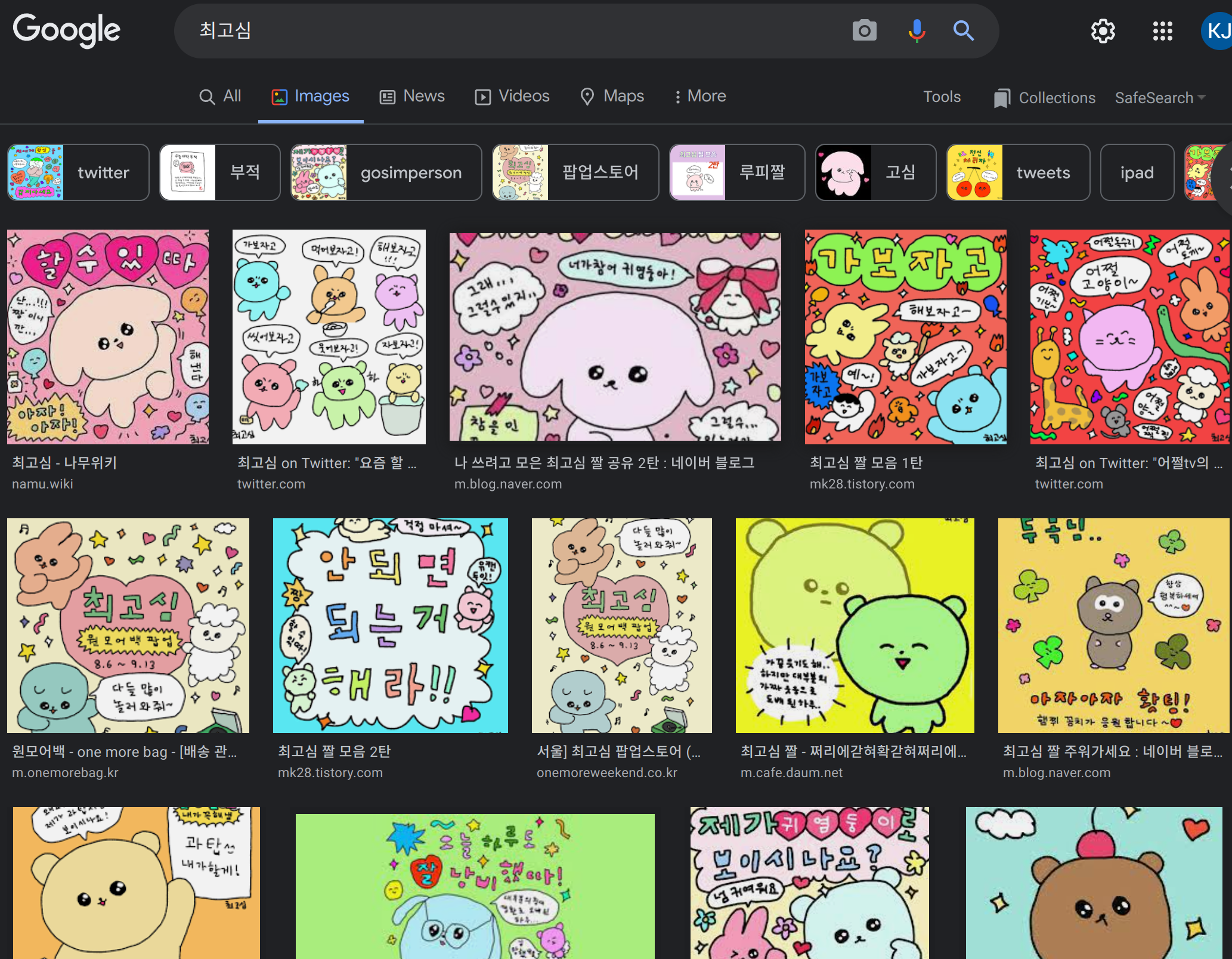Open the Tools filter options
Viewport: 1232px width, 959px height.
click(942, 97)
